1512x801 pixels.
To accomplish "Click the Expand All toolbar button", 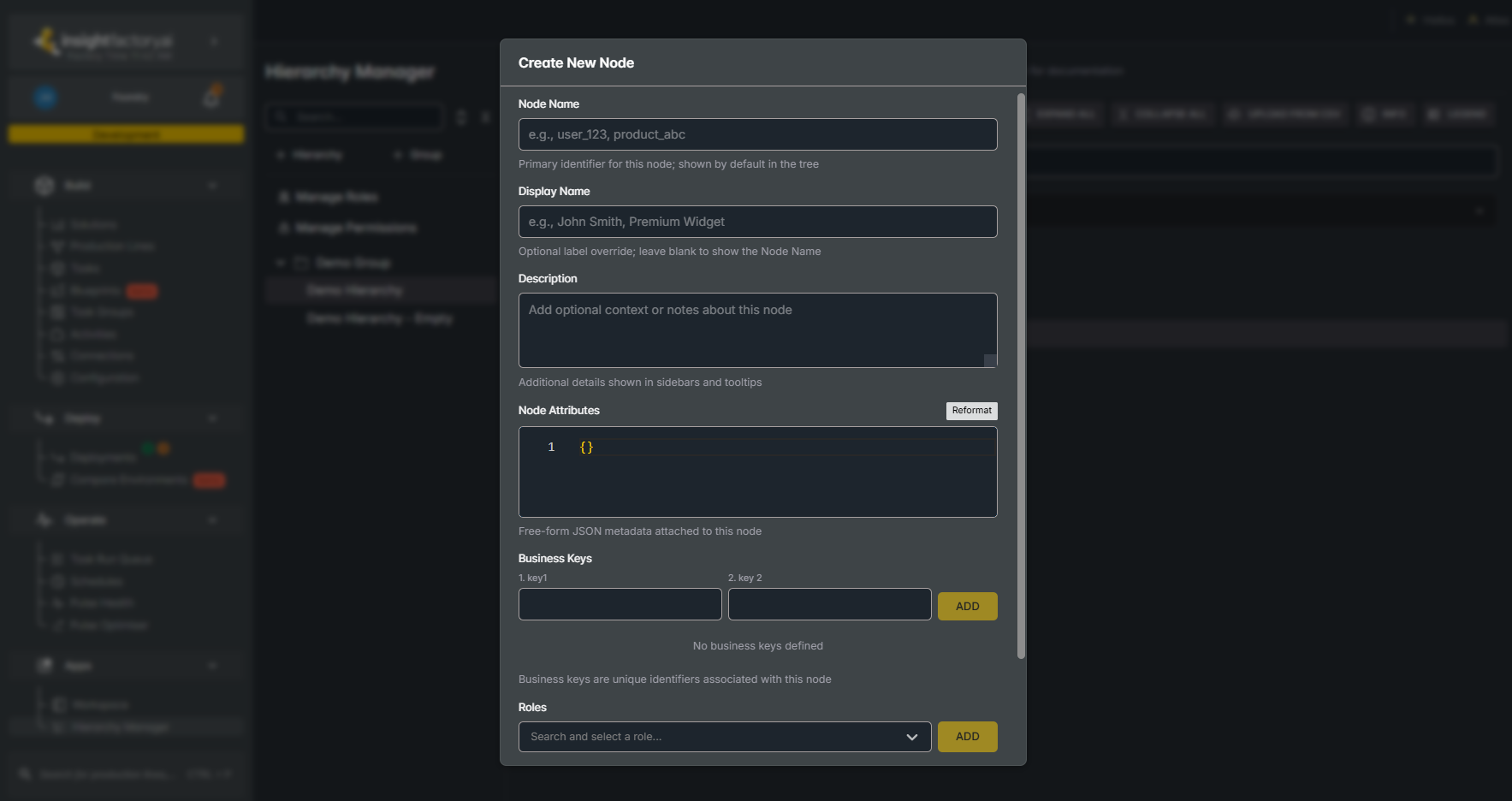I will click(x=1064, y=114).
